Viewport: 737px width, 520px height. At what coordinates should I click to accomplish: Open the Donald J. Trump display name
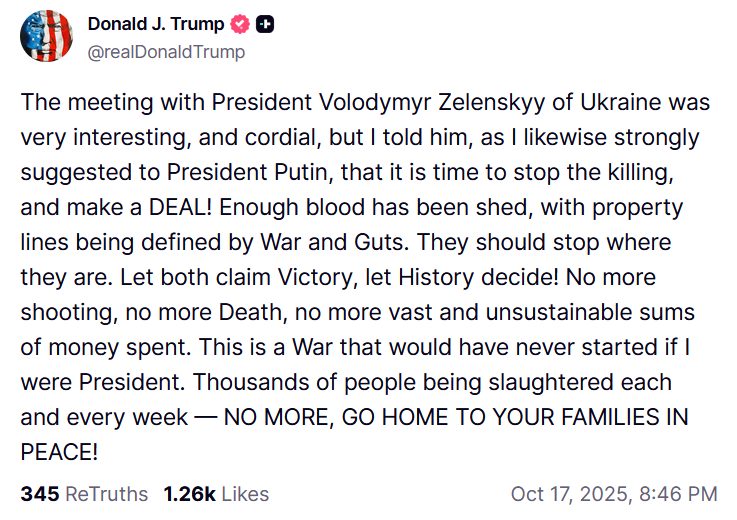pyautogui.click(x=156, y=24)
